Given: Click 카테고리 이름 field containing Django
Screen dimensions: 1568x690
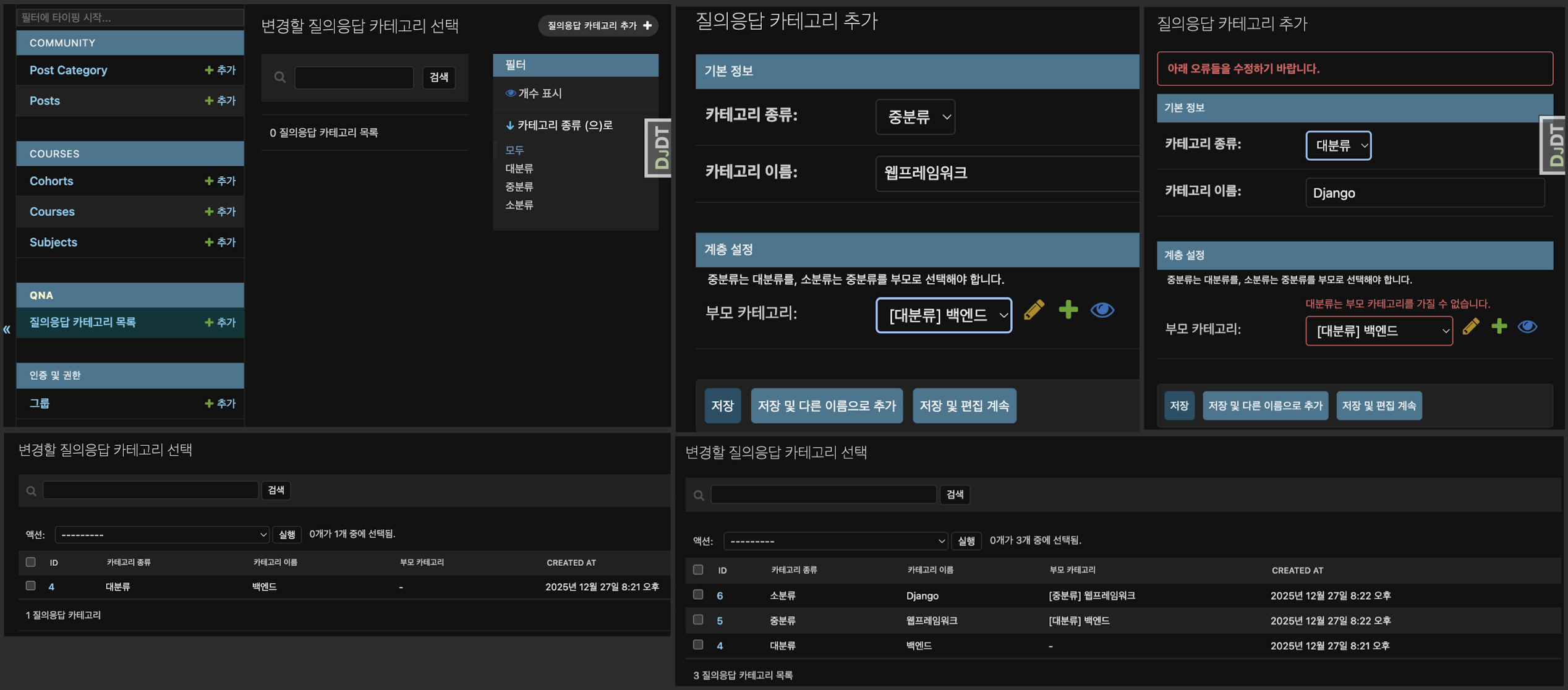Looking at the screenshot, I should (x=1424, y=193).
